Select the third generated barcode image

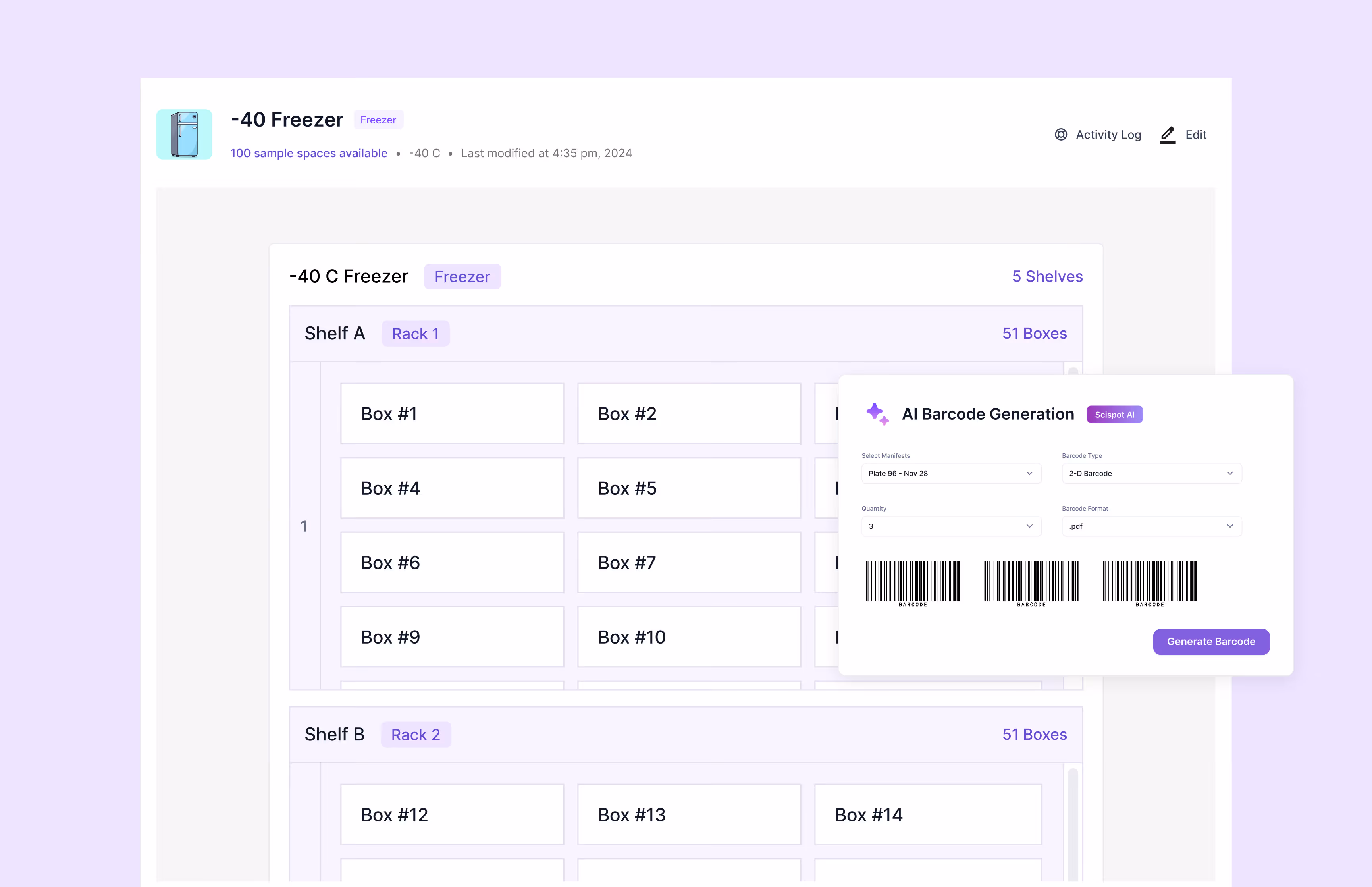(1149, 582)
